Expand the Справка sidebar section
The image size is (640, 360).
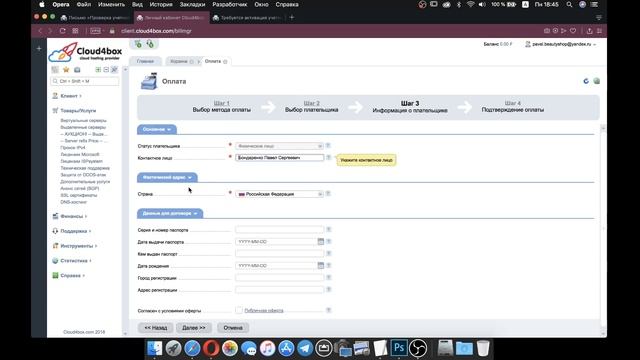(71, 276)
